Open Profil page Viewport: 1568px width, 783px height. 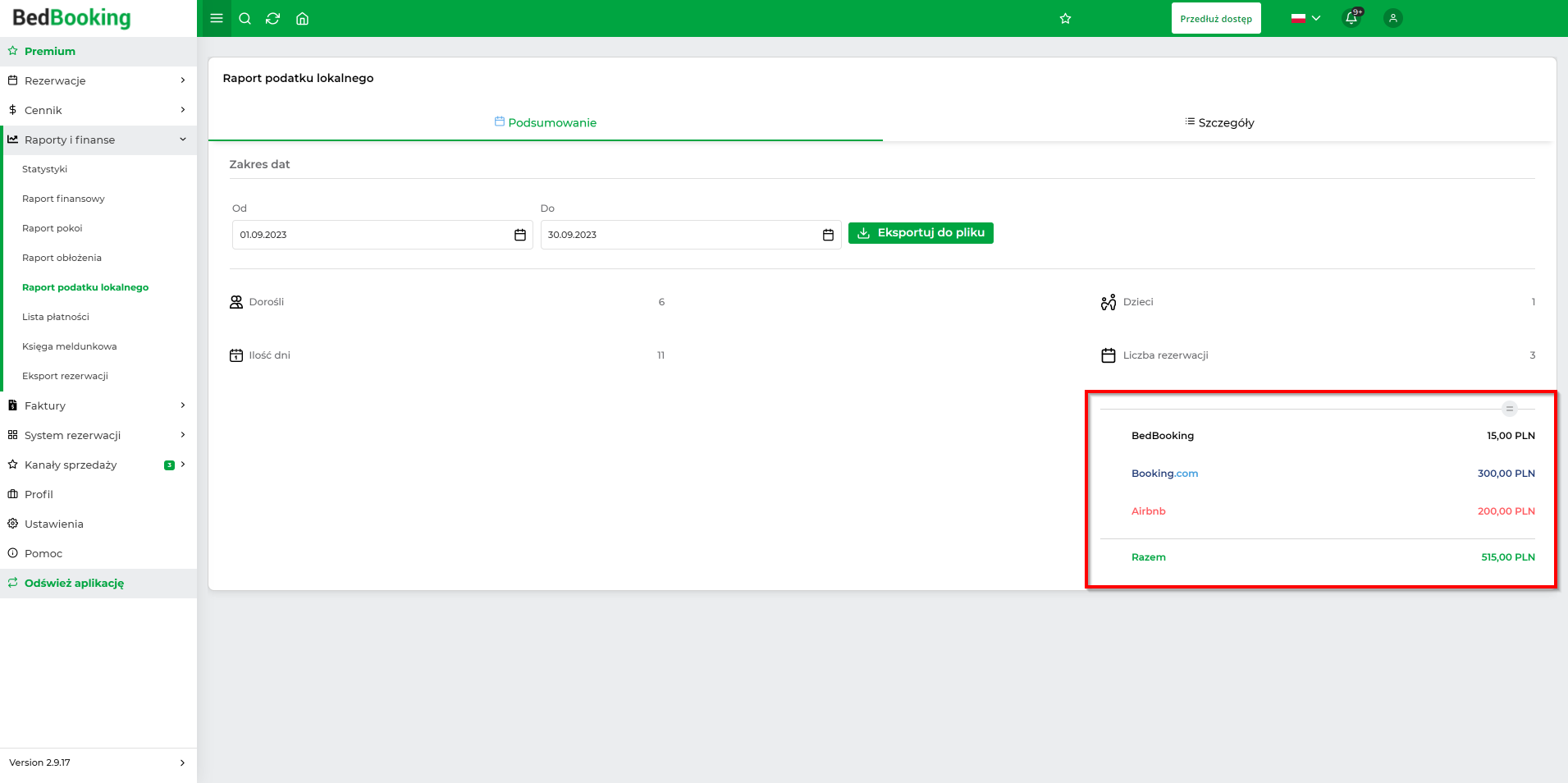98,494
